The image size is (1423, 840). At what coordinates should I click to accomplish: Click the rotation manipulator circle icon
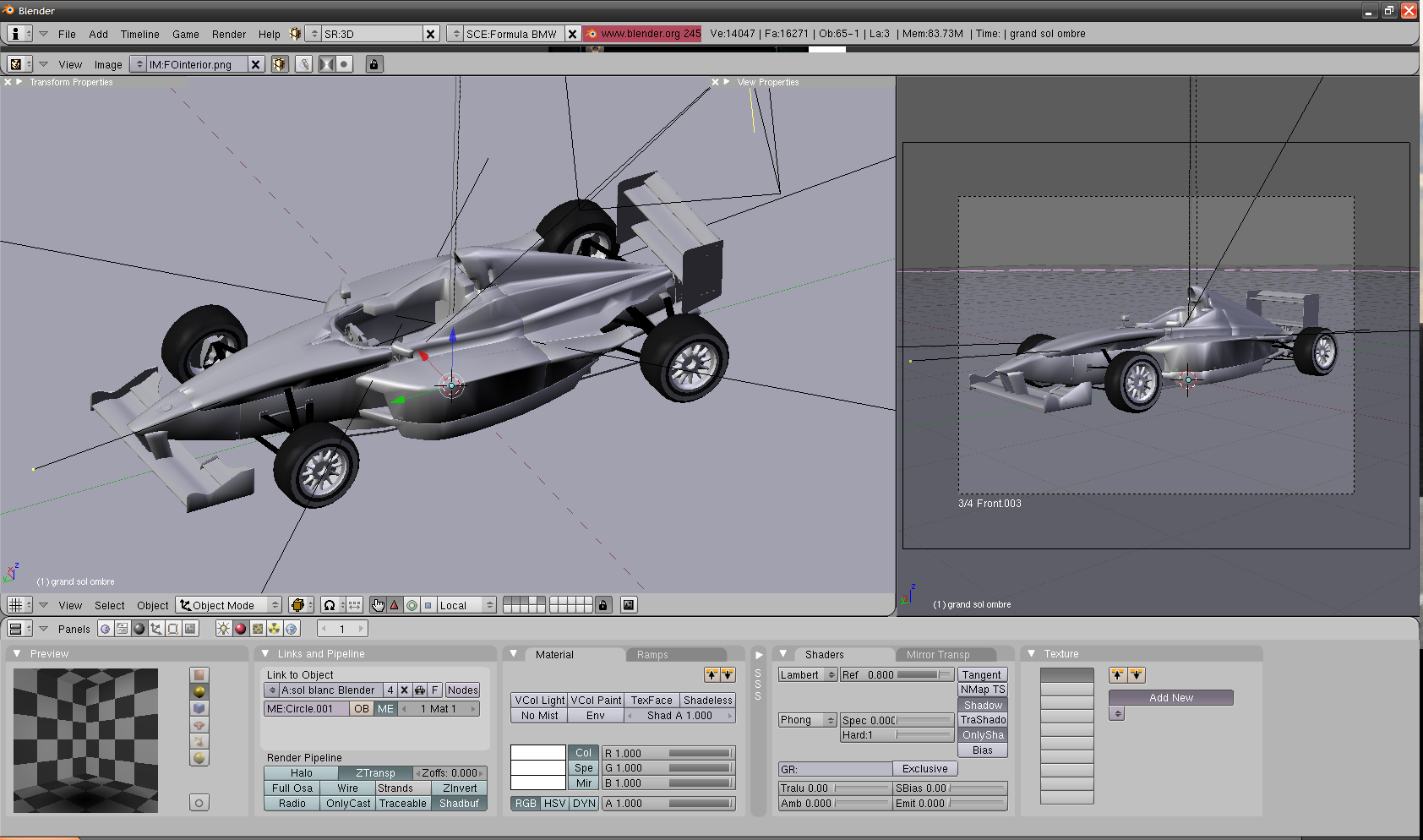pyautogui.click(x=412, y=605)
